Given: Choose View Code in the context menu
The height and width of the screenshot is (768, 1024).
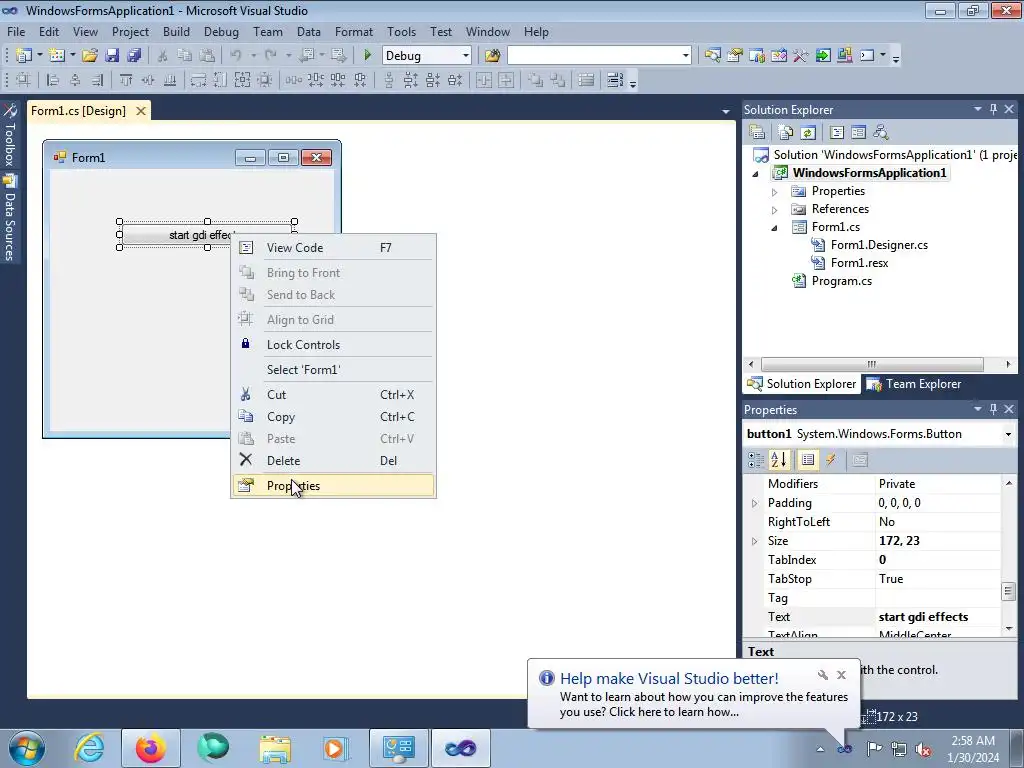Looking at the screenshot, I should 333,248.
